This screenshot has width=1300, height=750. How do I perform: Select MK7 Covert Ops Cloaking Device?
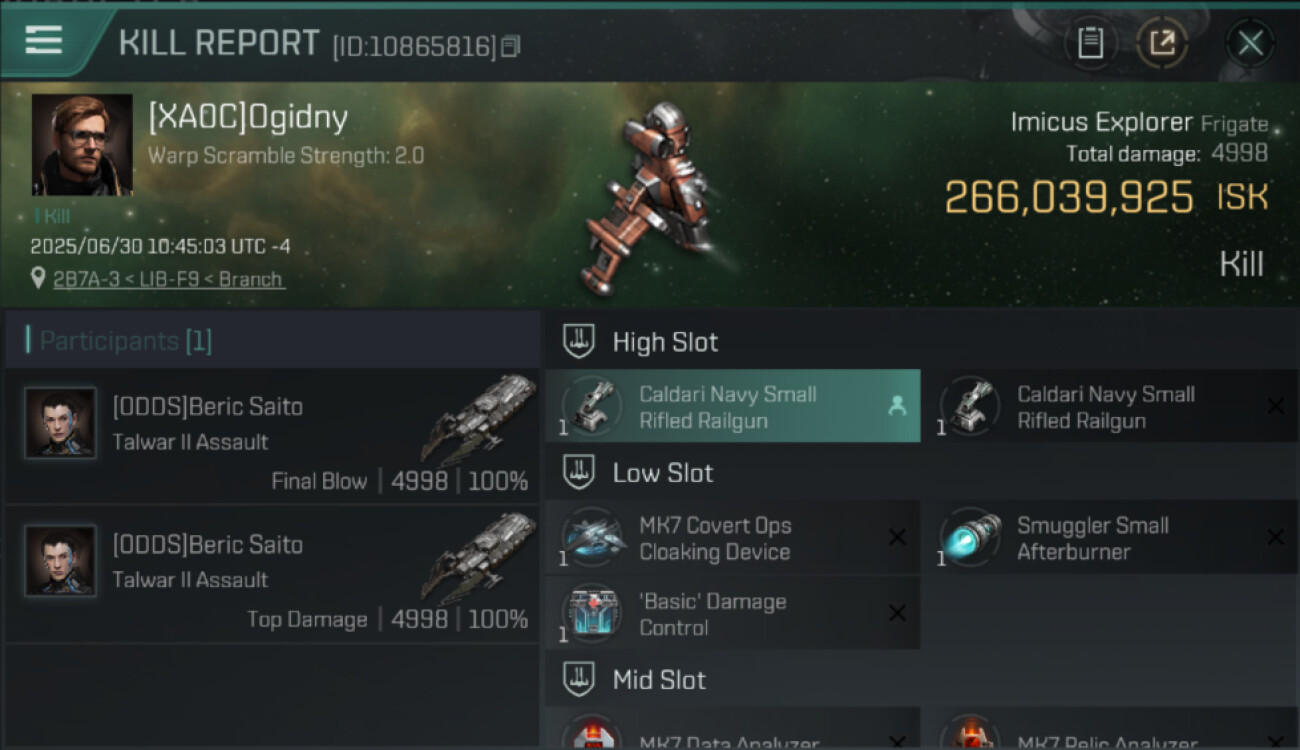(x=733, y=538)
